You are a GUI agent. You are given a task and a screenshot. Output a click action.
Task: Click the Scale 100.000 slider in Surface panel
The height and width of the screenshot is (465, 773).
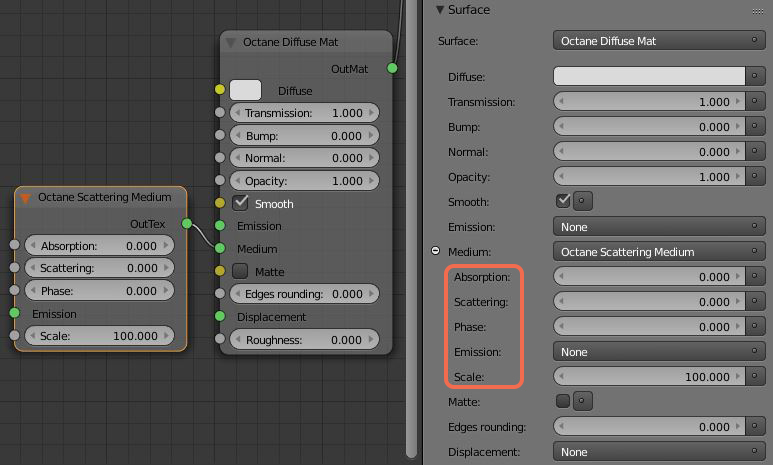tap(659, 377)
